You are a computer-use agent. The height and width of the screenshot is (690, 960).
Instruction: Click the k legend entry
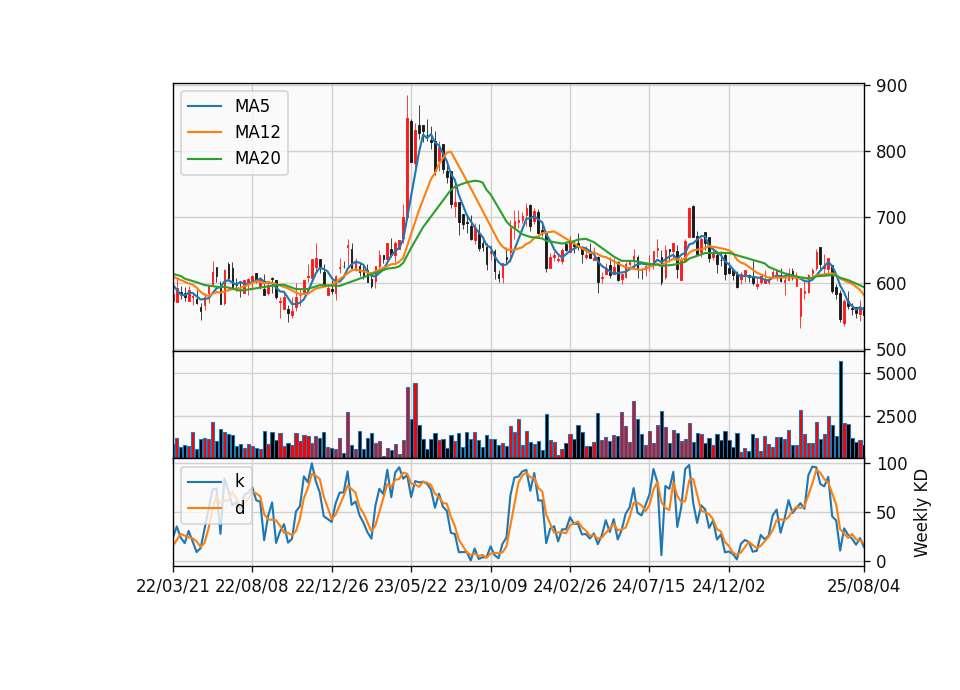tap(239, 481)
